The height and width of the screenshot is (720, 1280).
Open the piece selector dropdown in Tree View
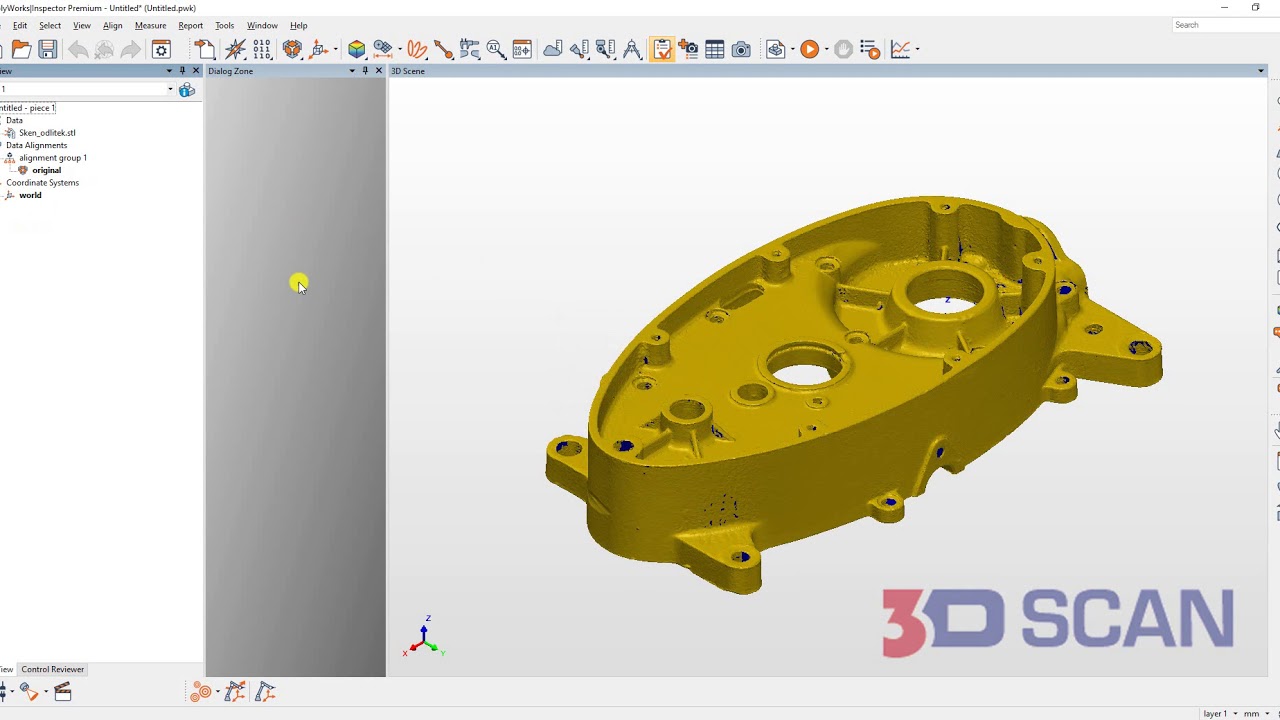point(170,89)
